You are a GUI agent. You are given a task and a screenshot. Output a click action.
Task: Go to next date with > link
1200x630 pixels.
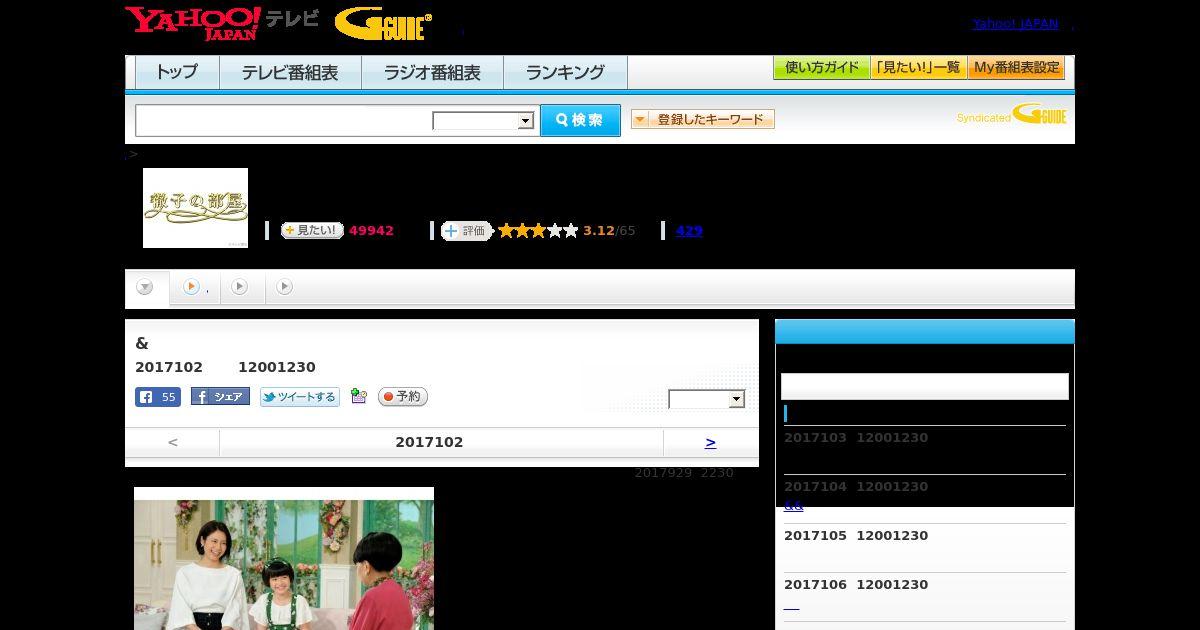tap(710, 442)
